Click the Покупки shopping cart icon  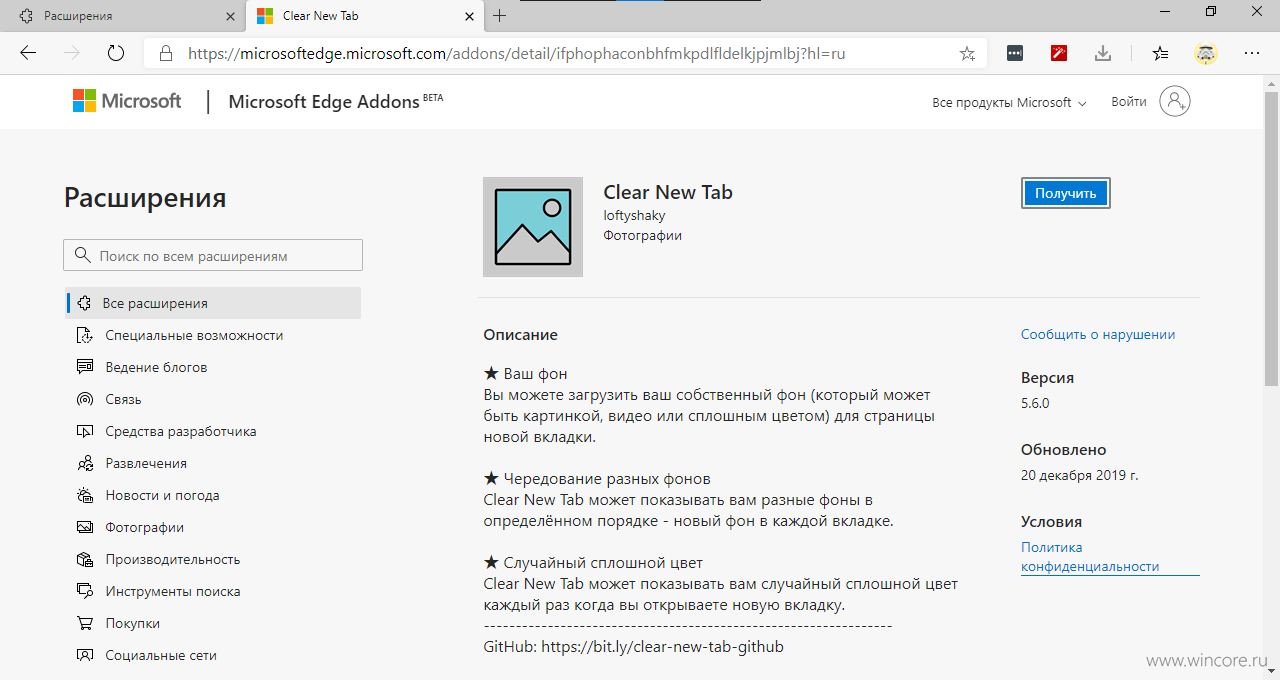point(85,623)
